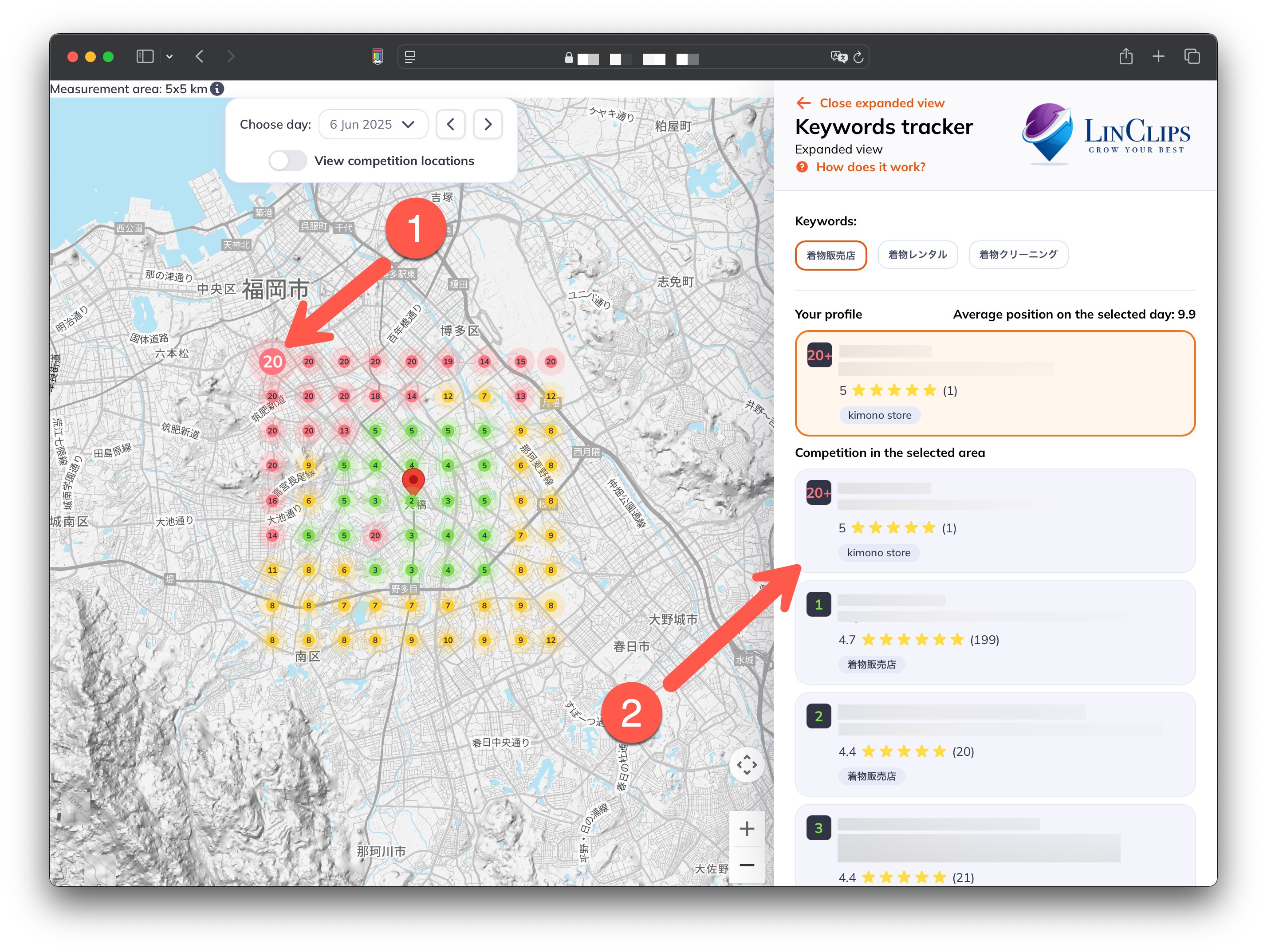Viewport: 1267px width, 952px height.
Task: Click the bookmark extension icon in toolbar
Action: [378, 57]
